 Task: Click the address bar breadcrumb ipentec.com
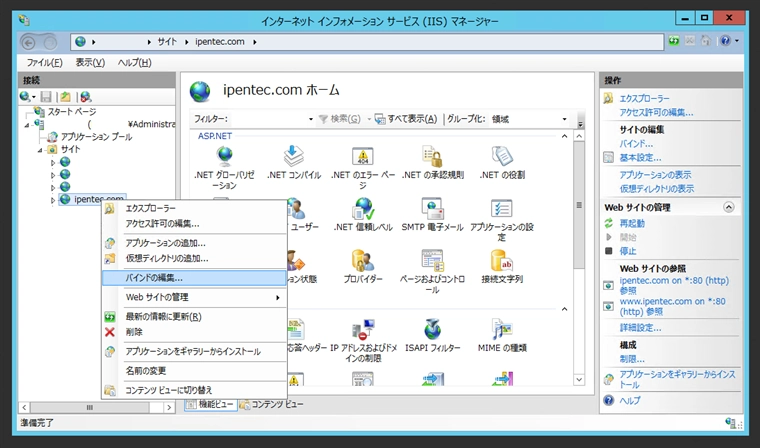(x=220, y=42)
